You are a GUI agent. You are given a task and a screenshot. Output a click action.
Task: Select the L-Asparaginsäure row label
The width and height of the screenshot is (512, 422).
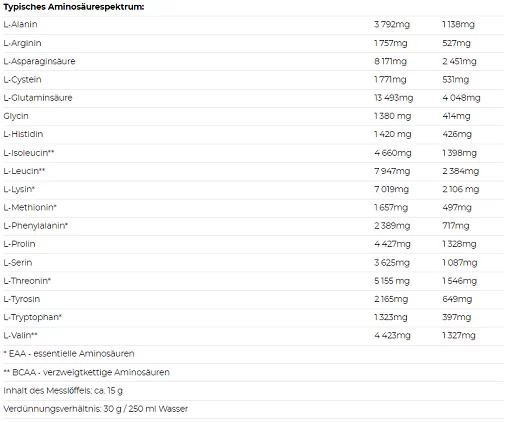coord(39,61)
